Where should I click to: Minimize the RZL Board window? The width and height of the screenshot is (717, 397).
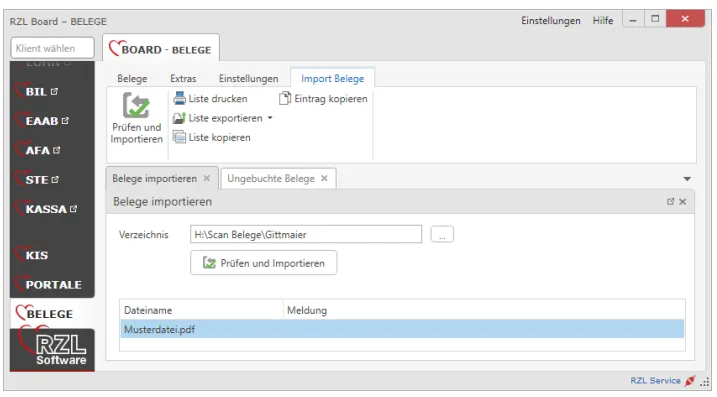click(633, 20)
